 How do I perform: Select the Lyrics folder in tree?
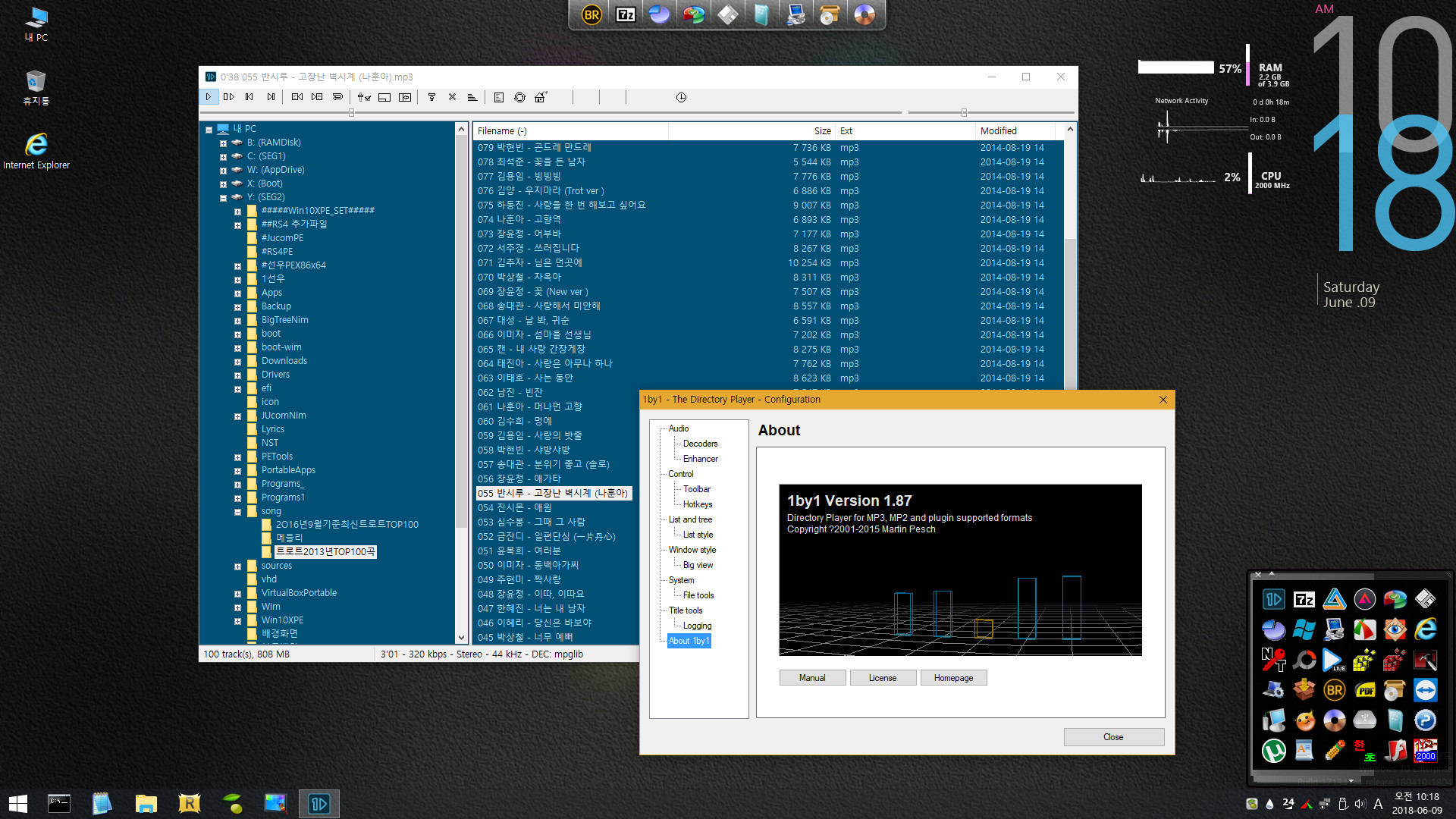point(272,429)
